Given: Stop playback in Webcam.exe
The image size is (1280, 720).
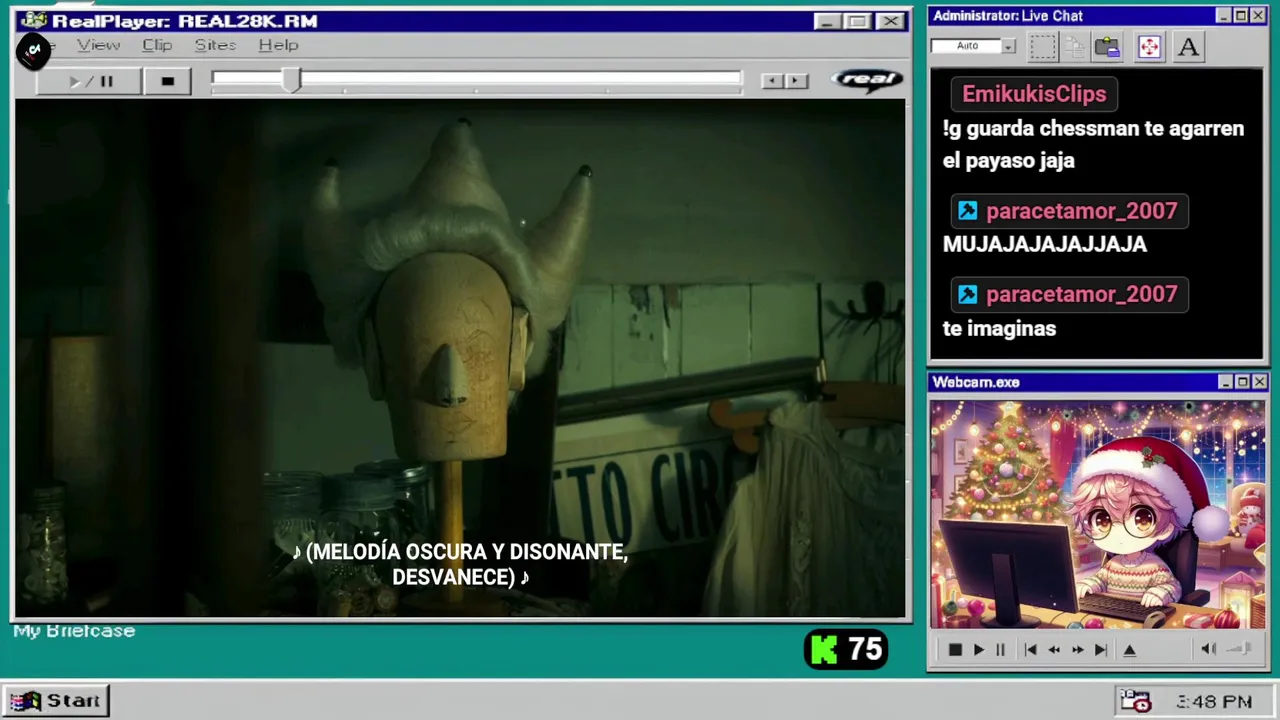Looking at the screenshot, I should pyautogui.click(x=954, y=650).
